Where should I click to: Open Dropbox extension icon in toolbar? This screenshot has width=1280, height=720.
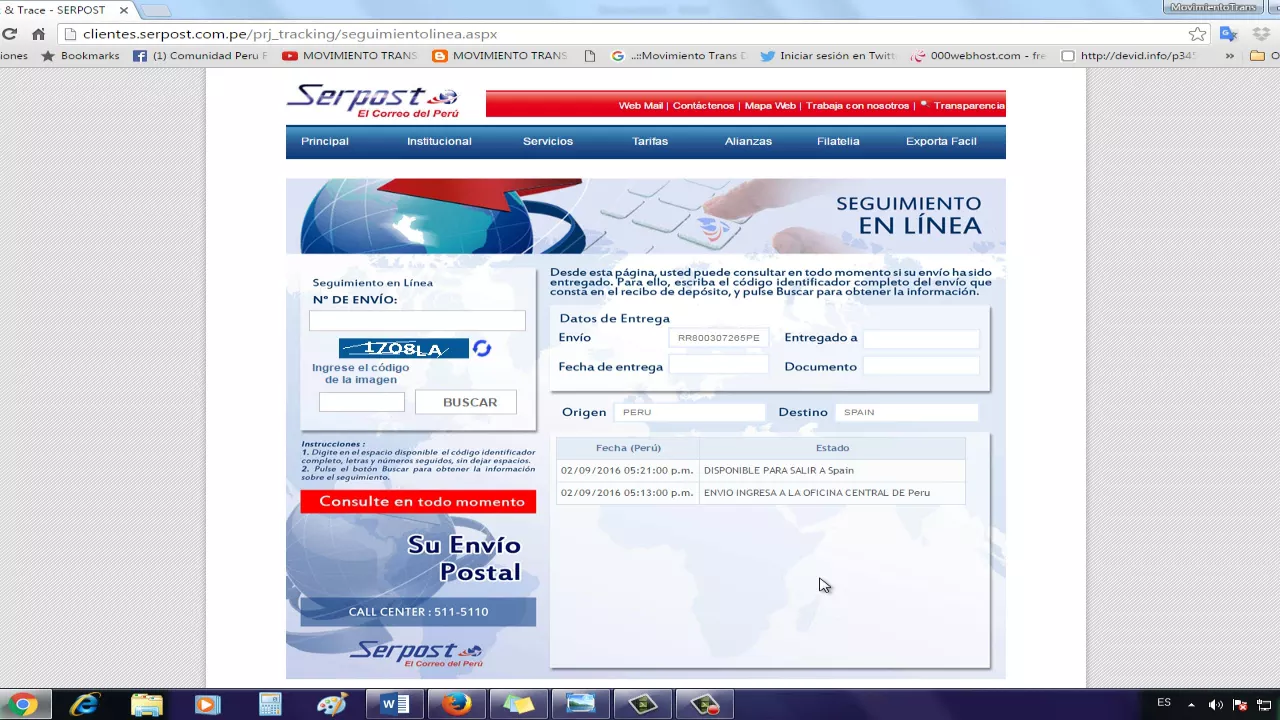(1261, 34)
